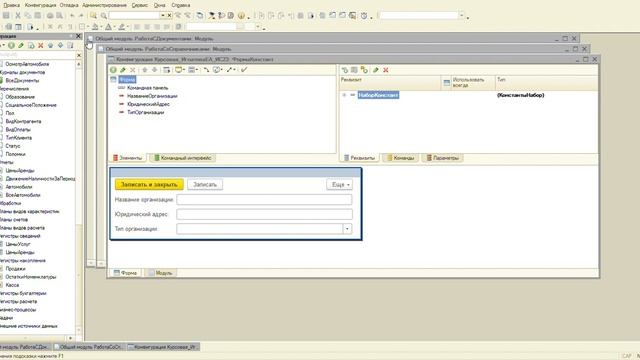The image size is (640, 360).
Task: Switch to the Реквизиты tab
Action: tap(359, 158)
